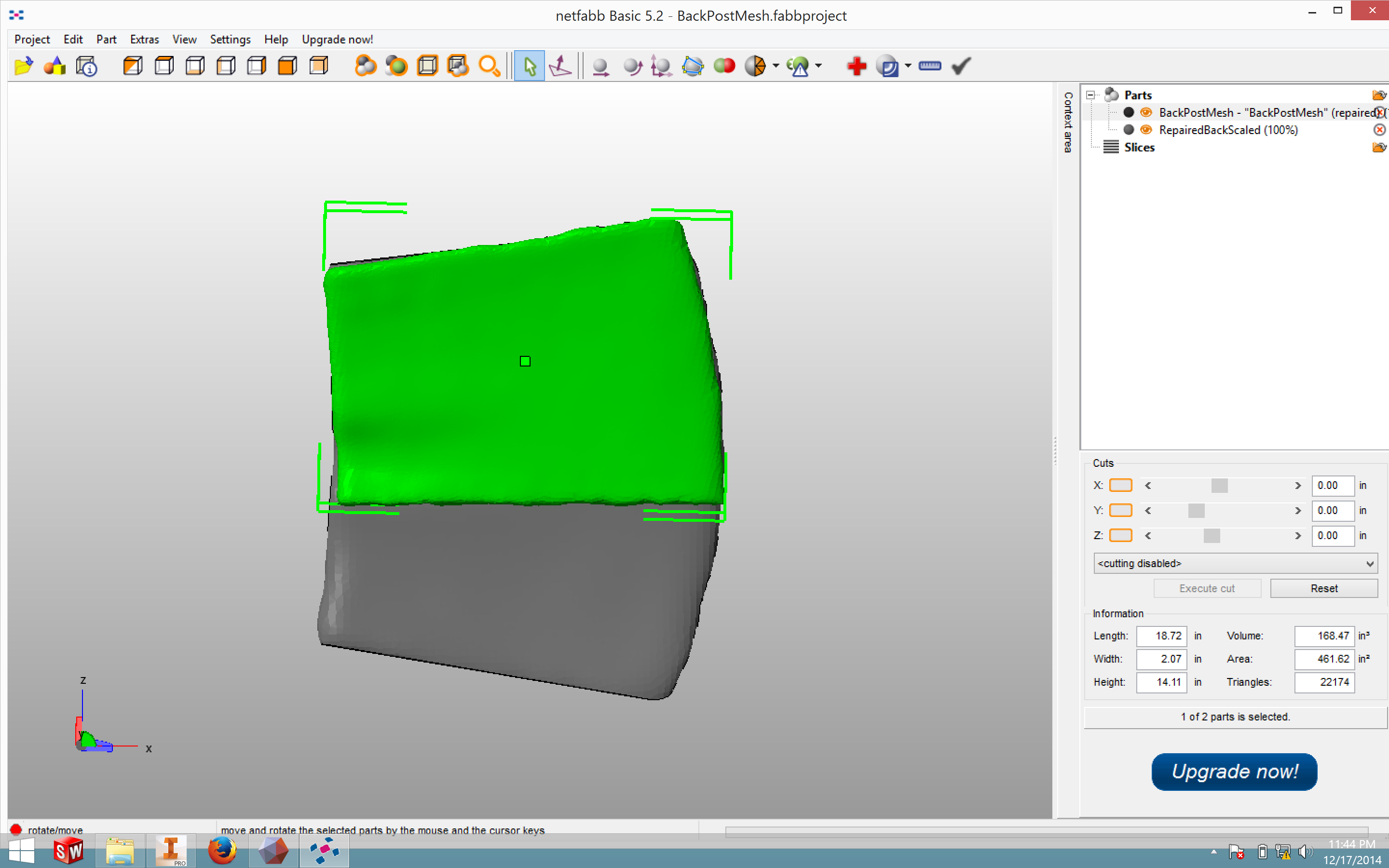Open the Extras menu
Image resolution: width=1389 pixels, height=868 pixels.
pos(144,39)
